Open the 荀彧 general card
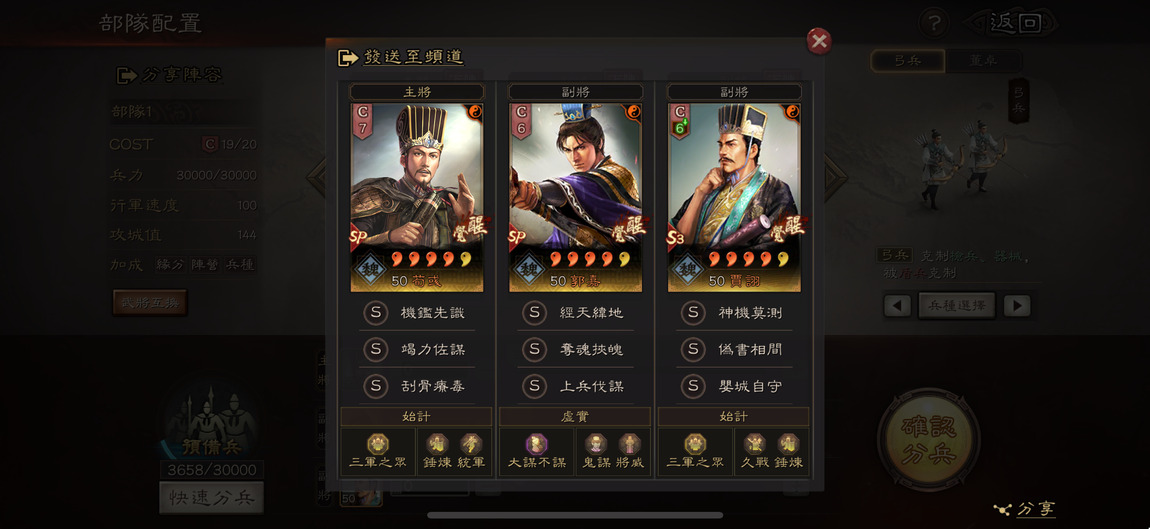 tap(417, 197)
